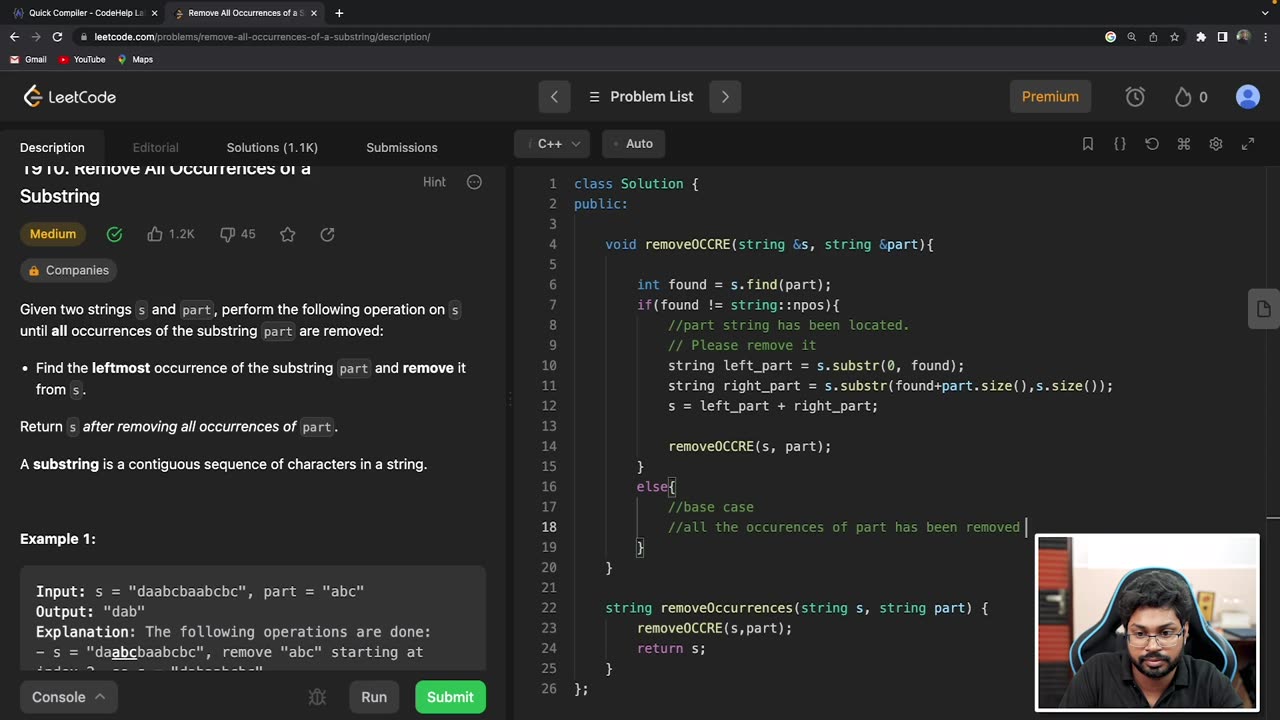The image size is (1280, 720).
Task: Open a new browser tab
Action: pos(339,13)
